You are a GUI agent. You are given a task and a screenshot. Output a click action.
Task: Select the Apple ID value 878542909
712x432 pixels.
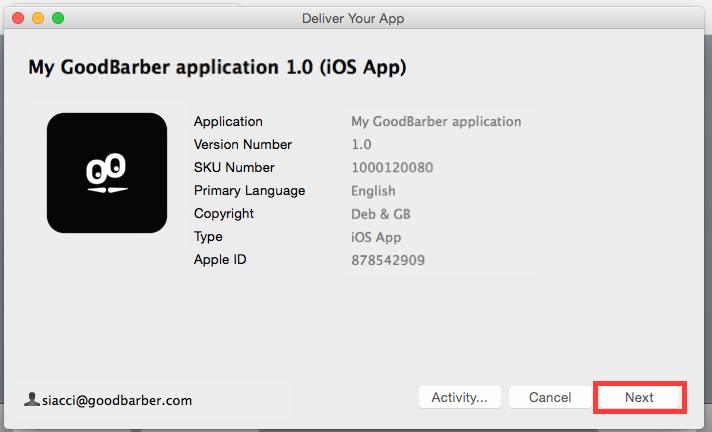[x=388, y=260]
